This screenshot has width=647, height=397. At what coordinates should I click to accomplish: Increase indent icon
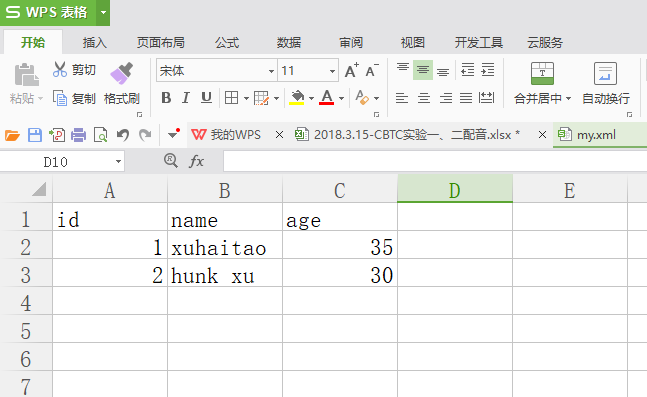tap(487, 70)
